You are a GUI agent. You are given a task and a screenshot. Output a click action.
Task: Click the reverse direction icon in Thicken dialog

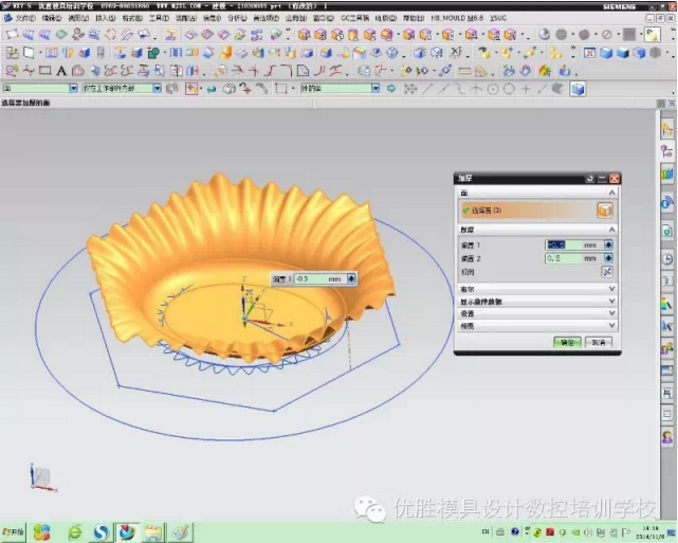click(x=607, y=271)
